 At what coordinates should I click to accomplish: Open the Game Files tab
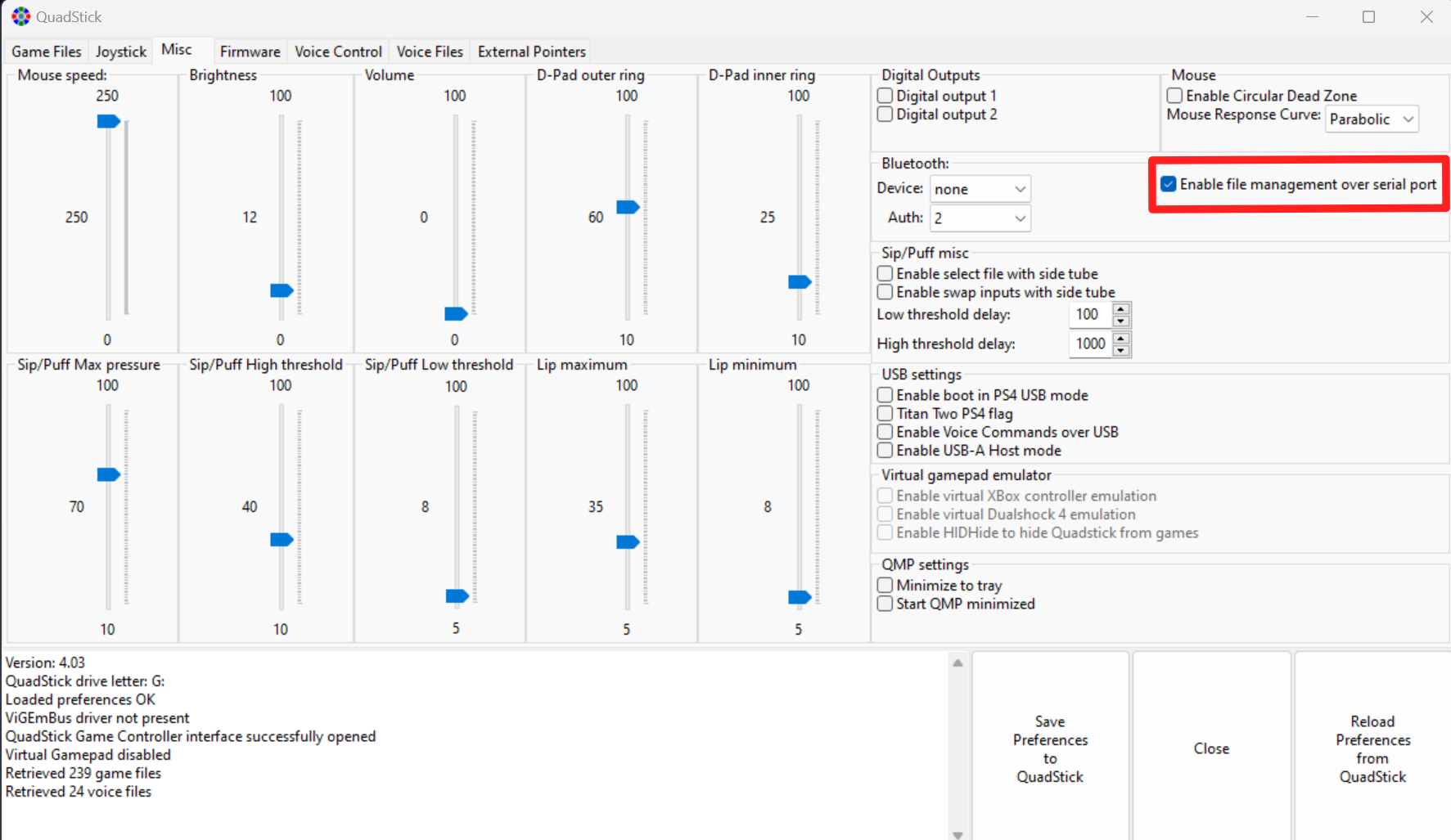click(x=47, y=52)
